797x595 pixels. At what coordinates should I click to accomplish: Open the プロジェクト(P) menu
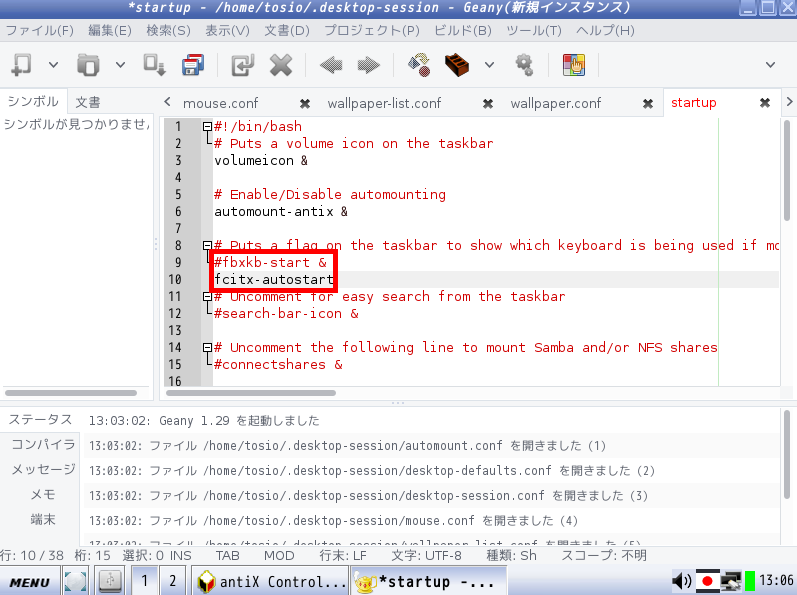[x=372, y=30]
